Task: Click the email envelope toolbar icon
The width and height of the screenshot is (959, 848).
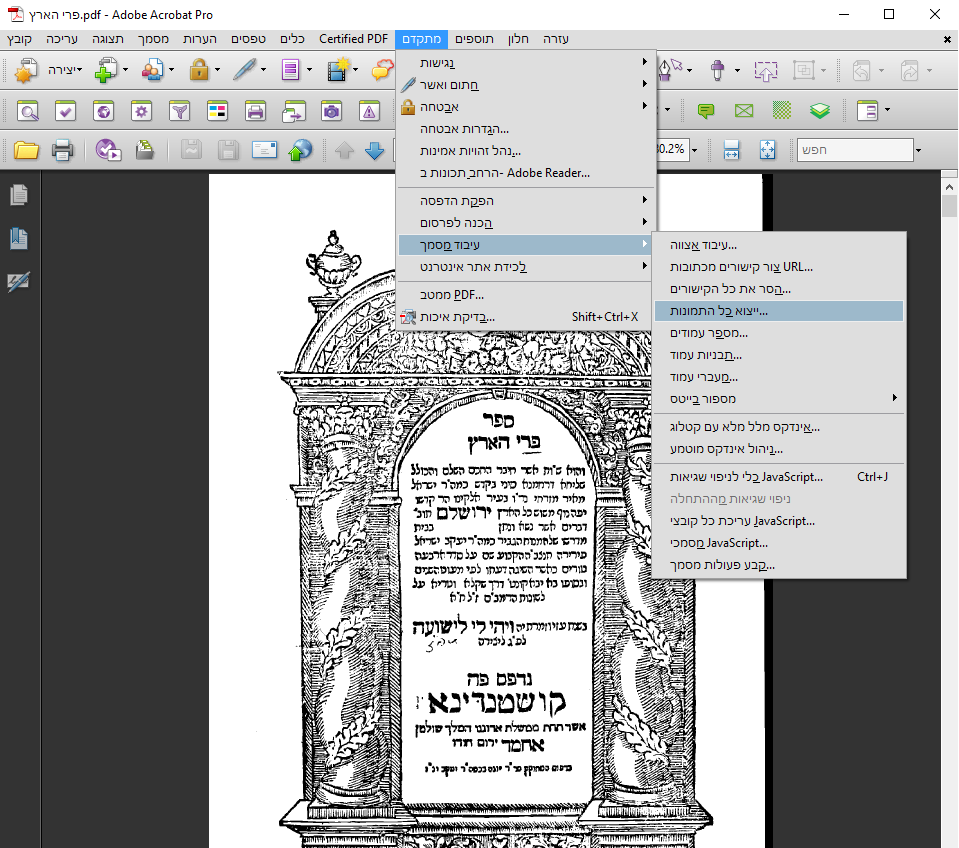Action: pyautogui.click(x=264, y=150)
